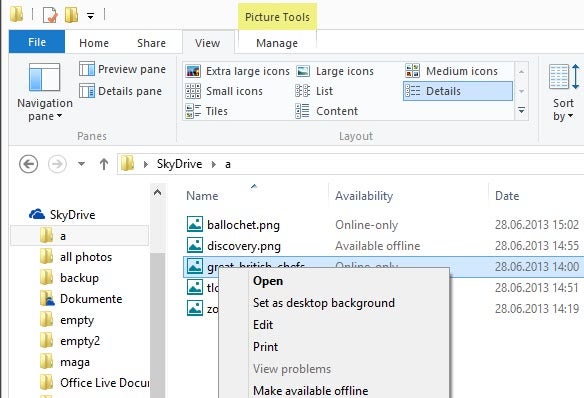Open 'empty' folder in tree
This screenshot has width=584, height=398.
tap(77, 320)
